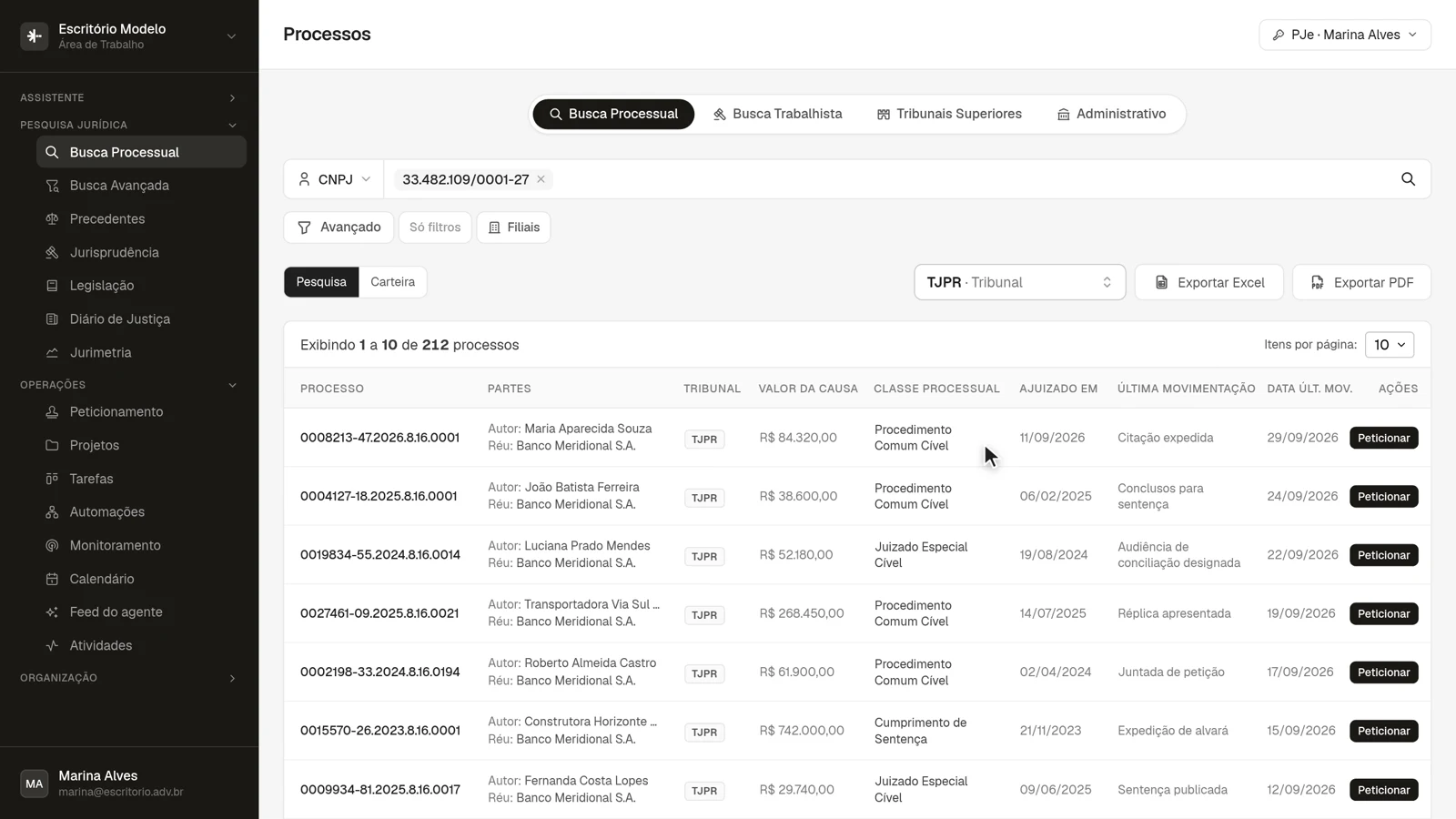Switch to Carteira view
1456x819 pixels.
[x=392, y=282]
